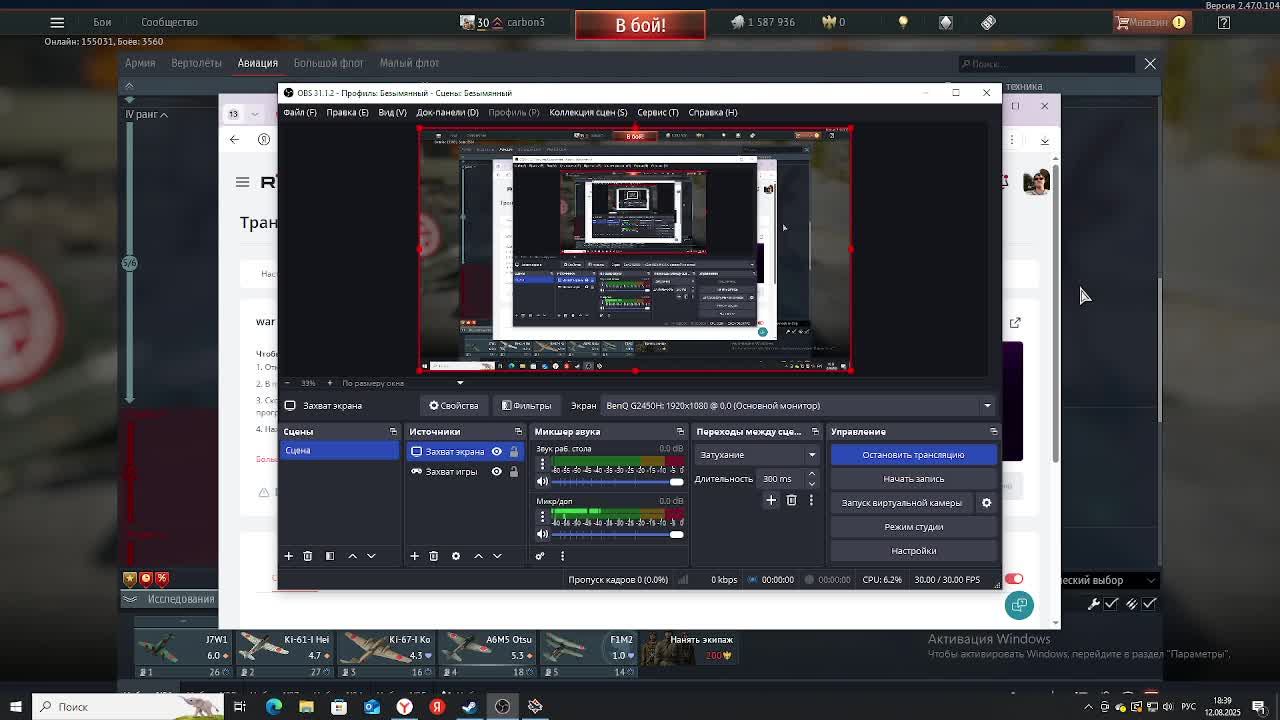Undock the scene transitions panel
Screen dimensions: 1280x720
click(815, 432)
